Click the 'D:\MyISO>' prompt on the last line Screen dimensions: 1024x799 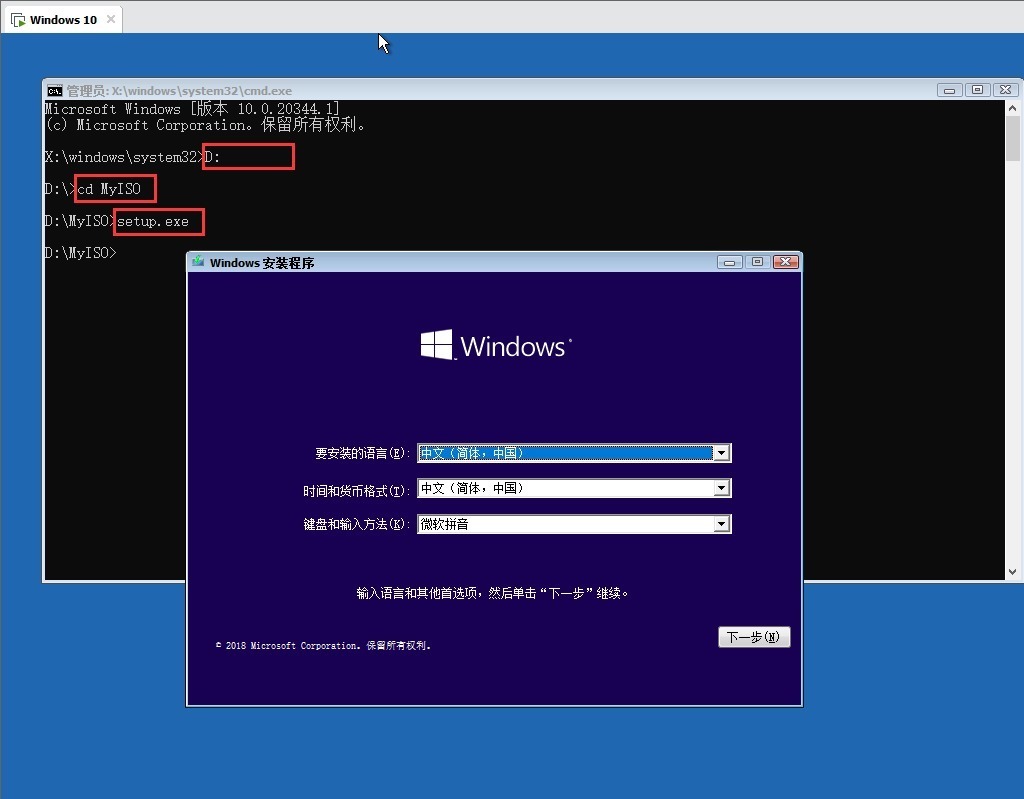tap(80, 253)
